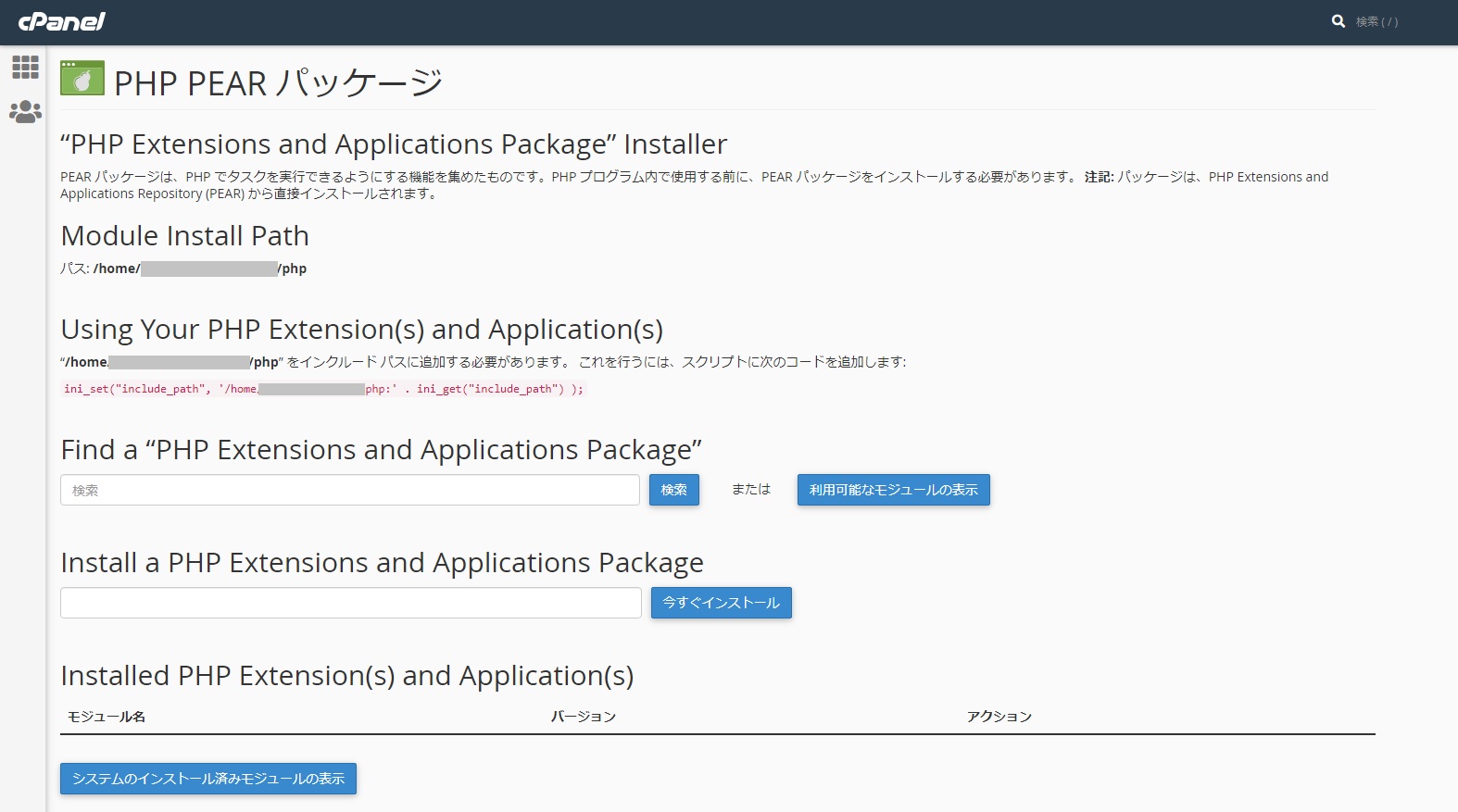1458x812 pixels.
Task: Click the または text between buttons
Action: [751, 489]
